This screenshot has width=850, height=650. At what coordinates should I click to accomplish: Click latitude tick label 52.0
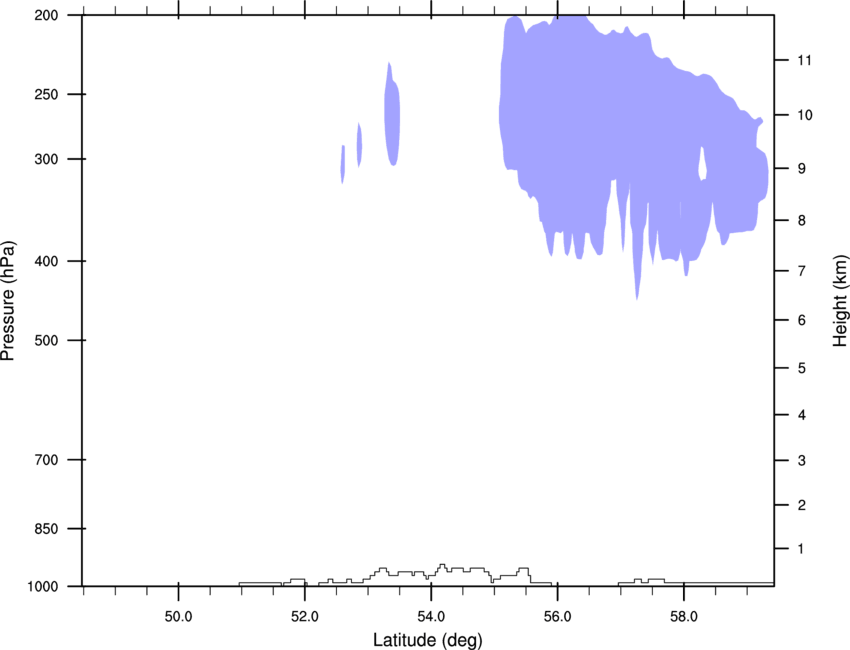[x=305, y=617]
